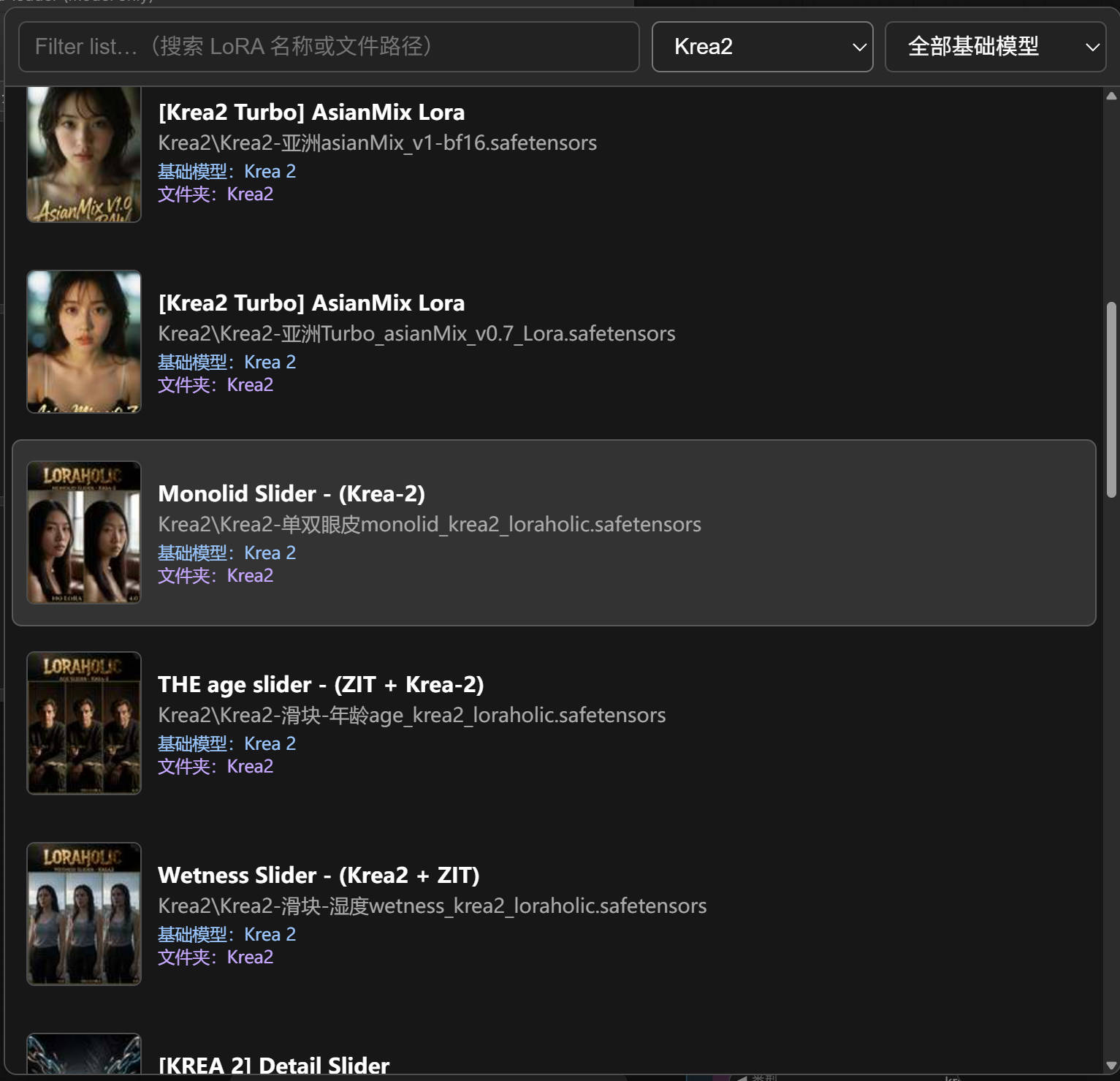Click 文件夹: Krea2 in the asianMix_v1-bf16 row

[216, 194]
